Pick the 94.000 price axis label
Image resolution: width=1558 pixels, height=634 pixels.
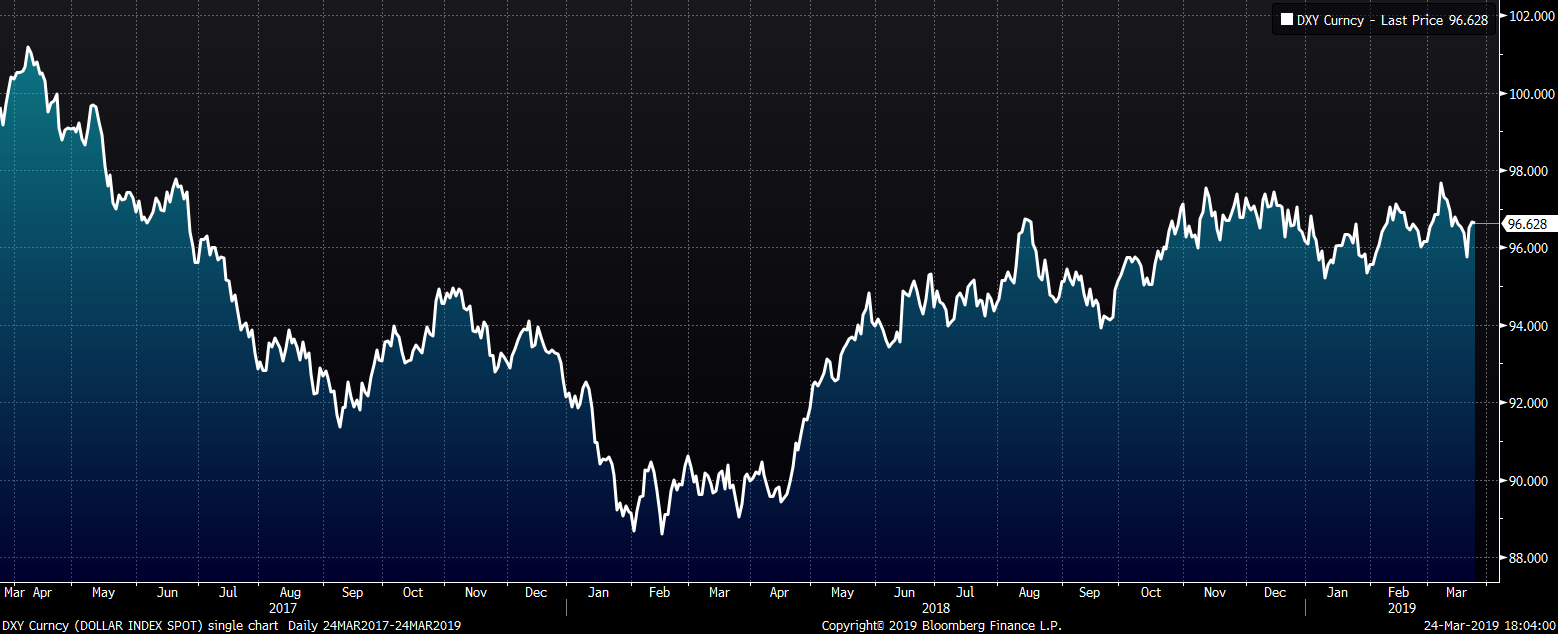click(1528, 326)
